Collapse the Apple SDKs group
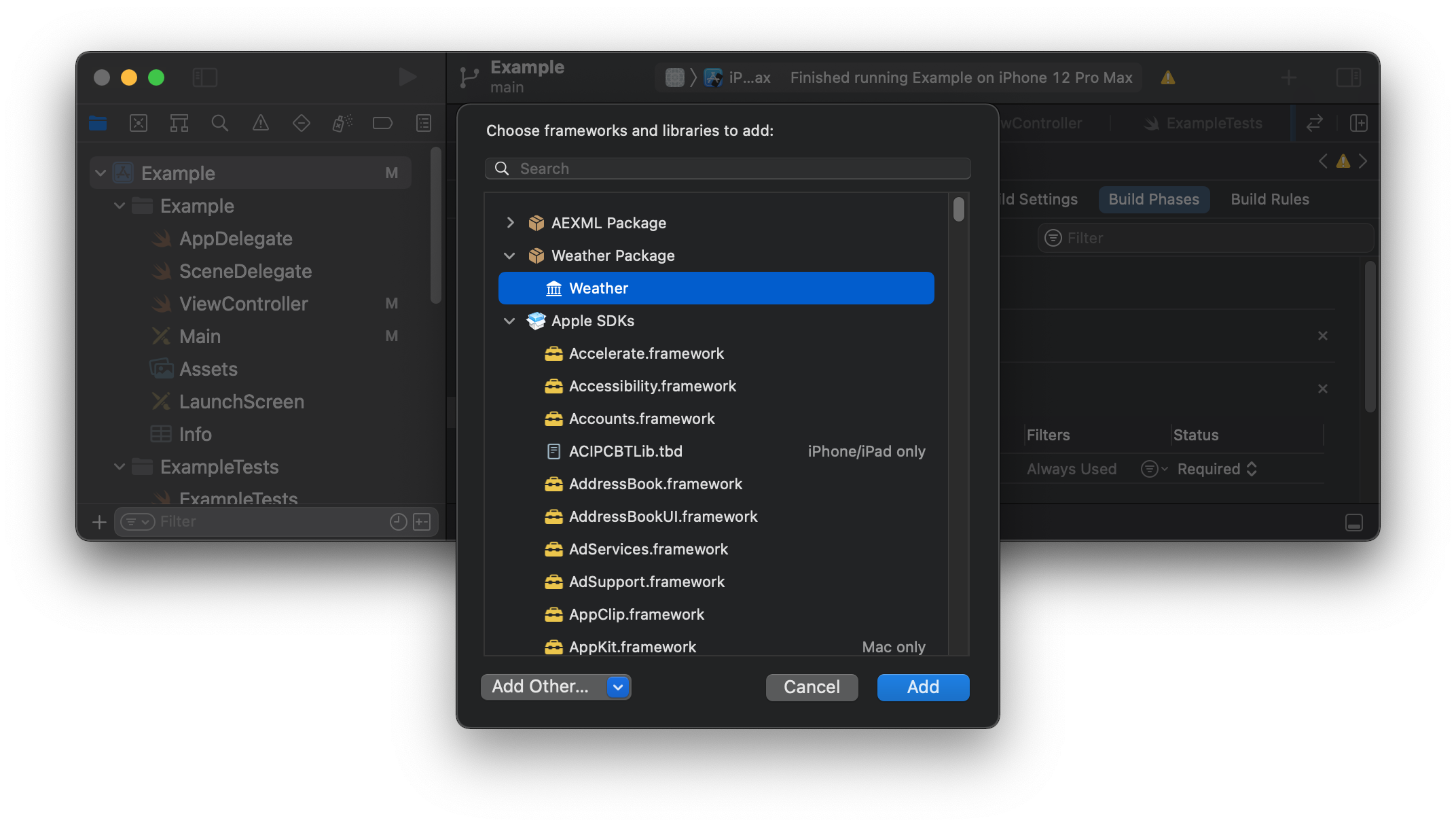Image resolution: width=1456 pixels, height=829 pixels. point(509,321)
